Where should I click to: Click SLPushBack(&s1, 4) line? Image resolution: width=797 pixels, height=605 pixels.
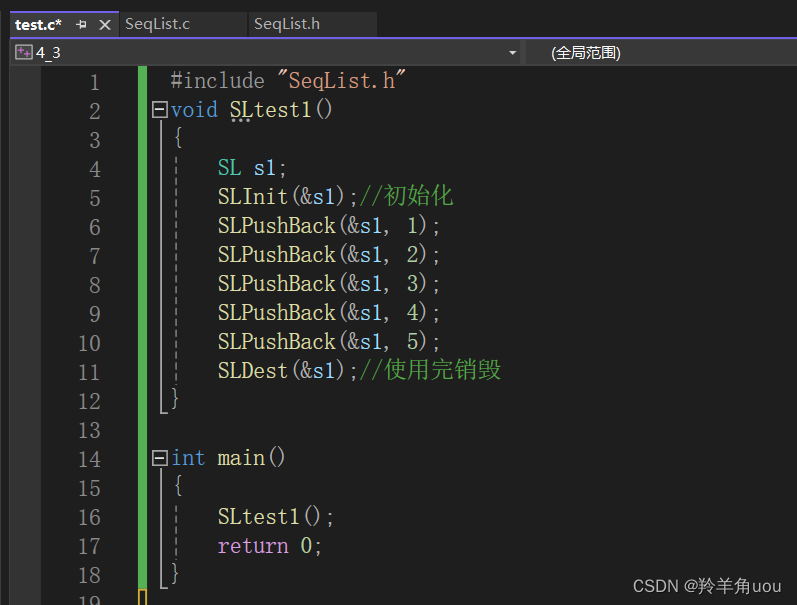(328, 313)
